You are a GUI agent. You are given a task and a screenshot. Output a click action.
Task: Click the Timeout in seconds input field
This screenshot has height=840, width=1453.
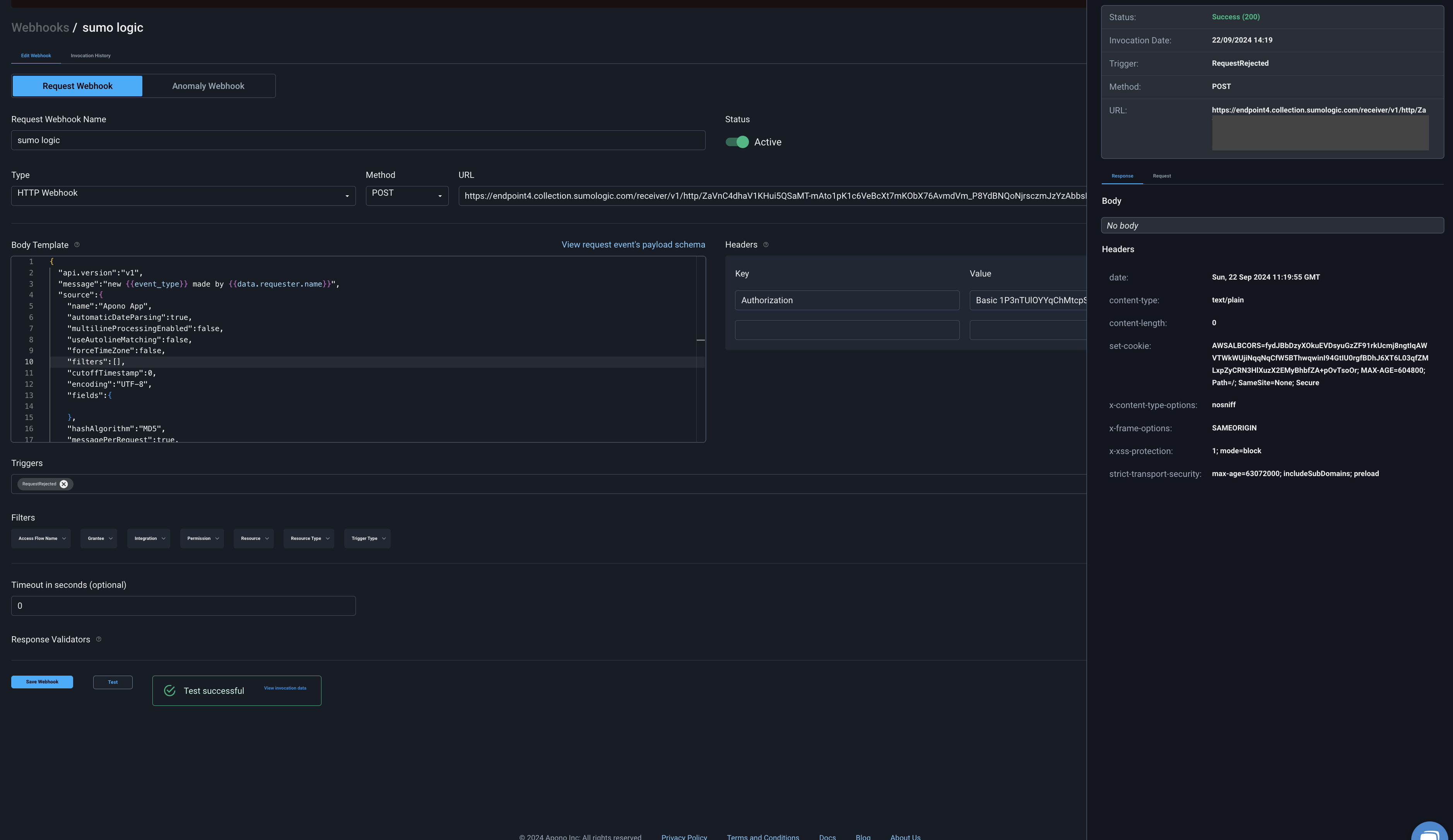tap(183, 605)
